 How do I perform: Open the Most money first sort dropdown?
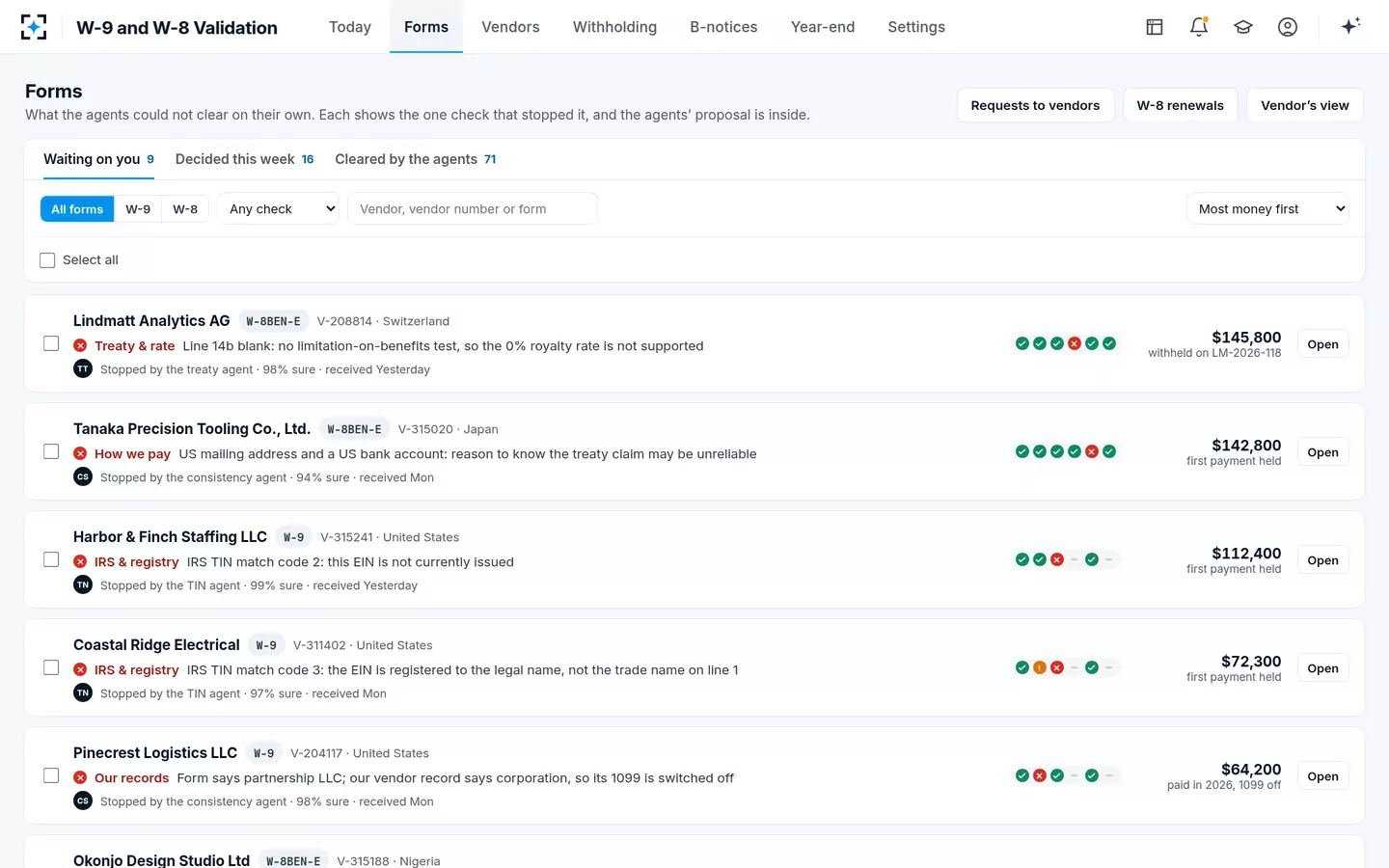tap(1267, 208)
